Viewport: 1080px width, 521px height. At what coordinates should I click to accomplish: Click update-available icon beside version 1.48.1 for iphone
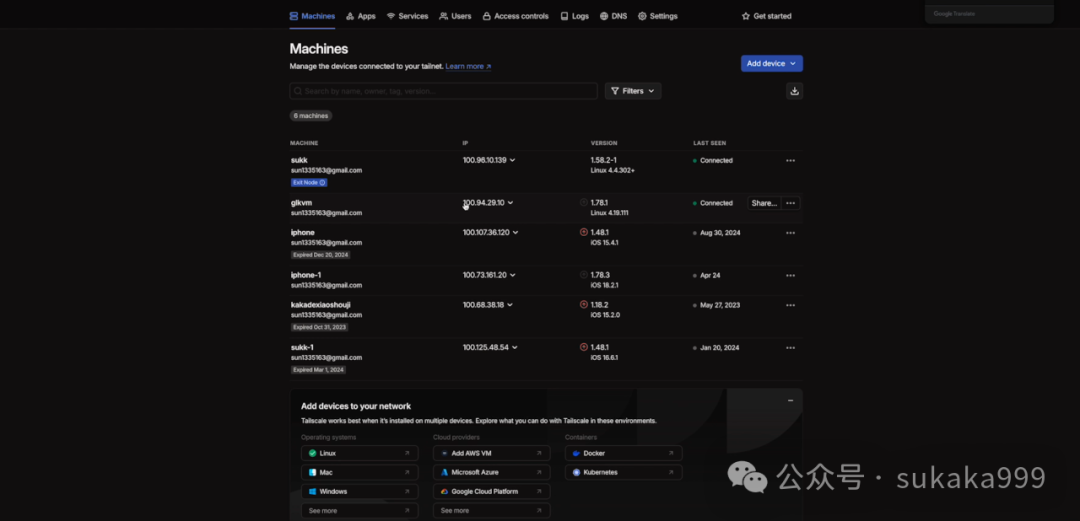point(584,232)
